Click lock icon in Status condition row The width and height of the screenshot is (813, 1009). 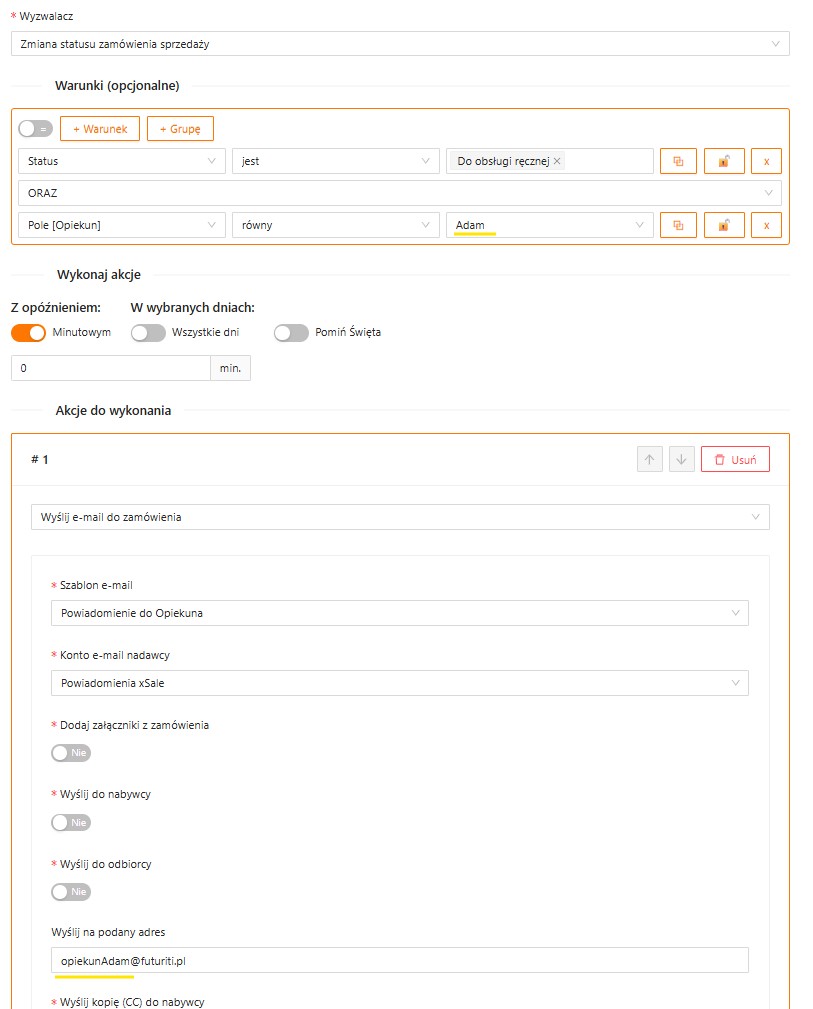pos(723,161)
